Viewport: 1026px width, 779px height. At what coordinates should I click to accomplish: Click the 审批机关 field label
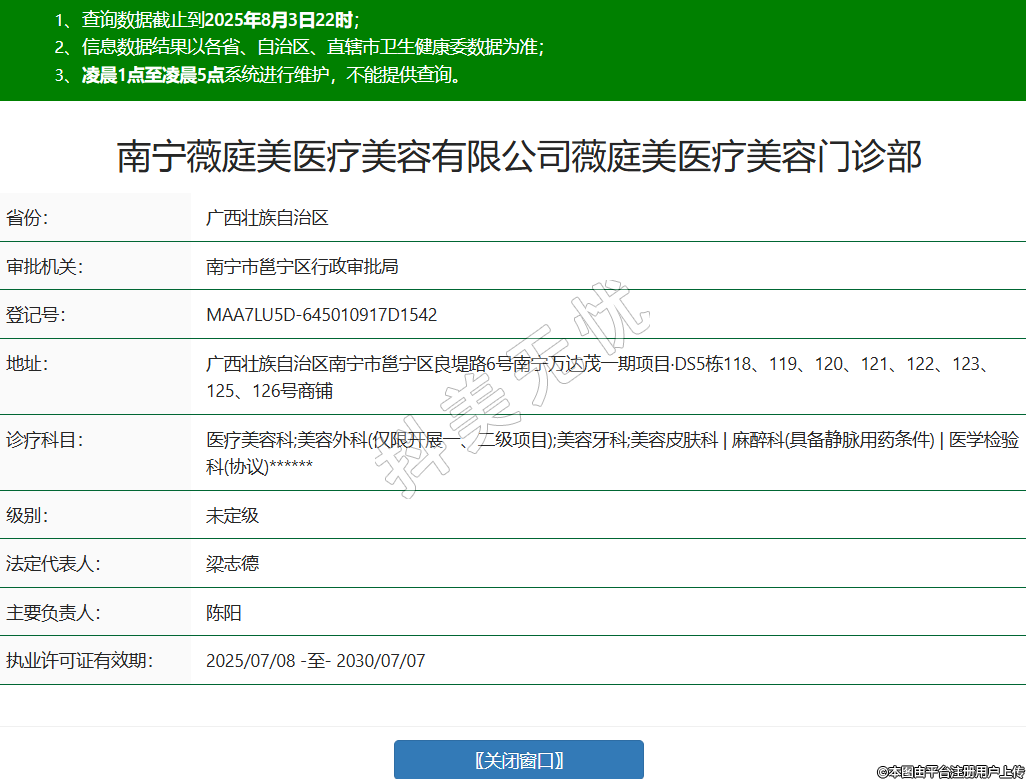pyautogui.click(x=44, y=266)
